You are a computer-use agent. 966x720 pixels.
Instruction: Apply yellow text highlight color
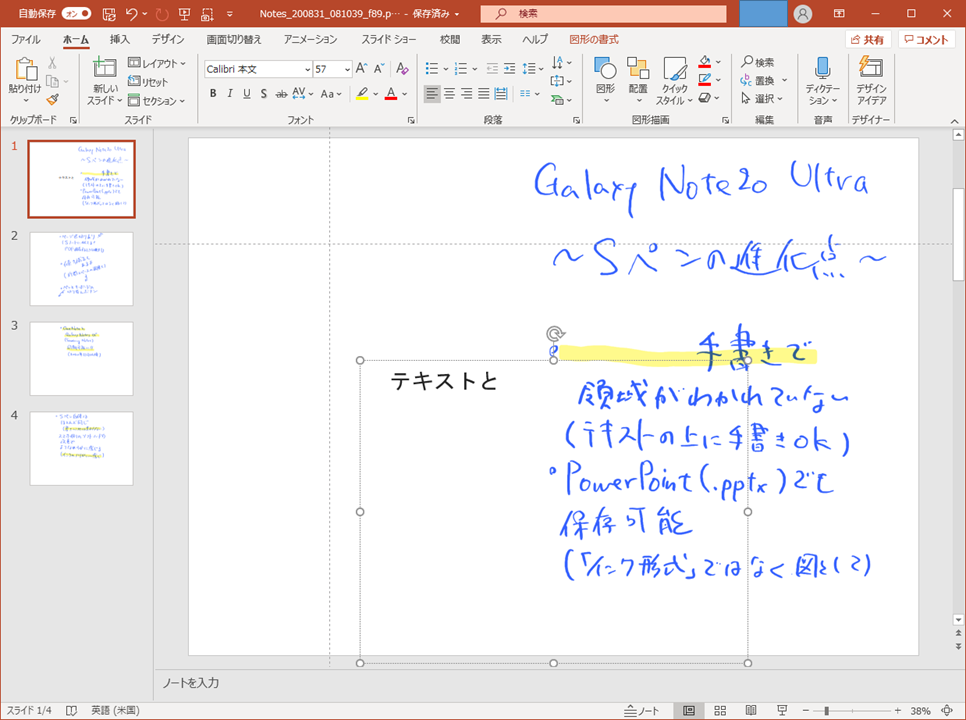tap(362, 94)
